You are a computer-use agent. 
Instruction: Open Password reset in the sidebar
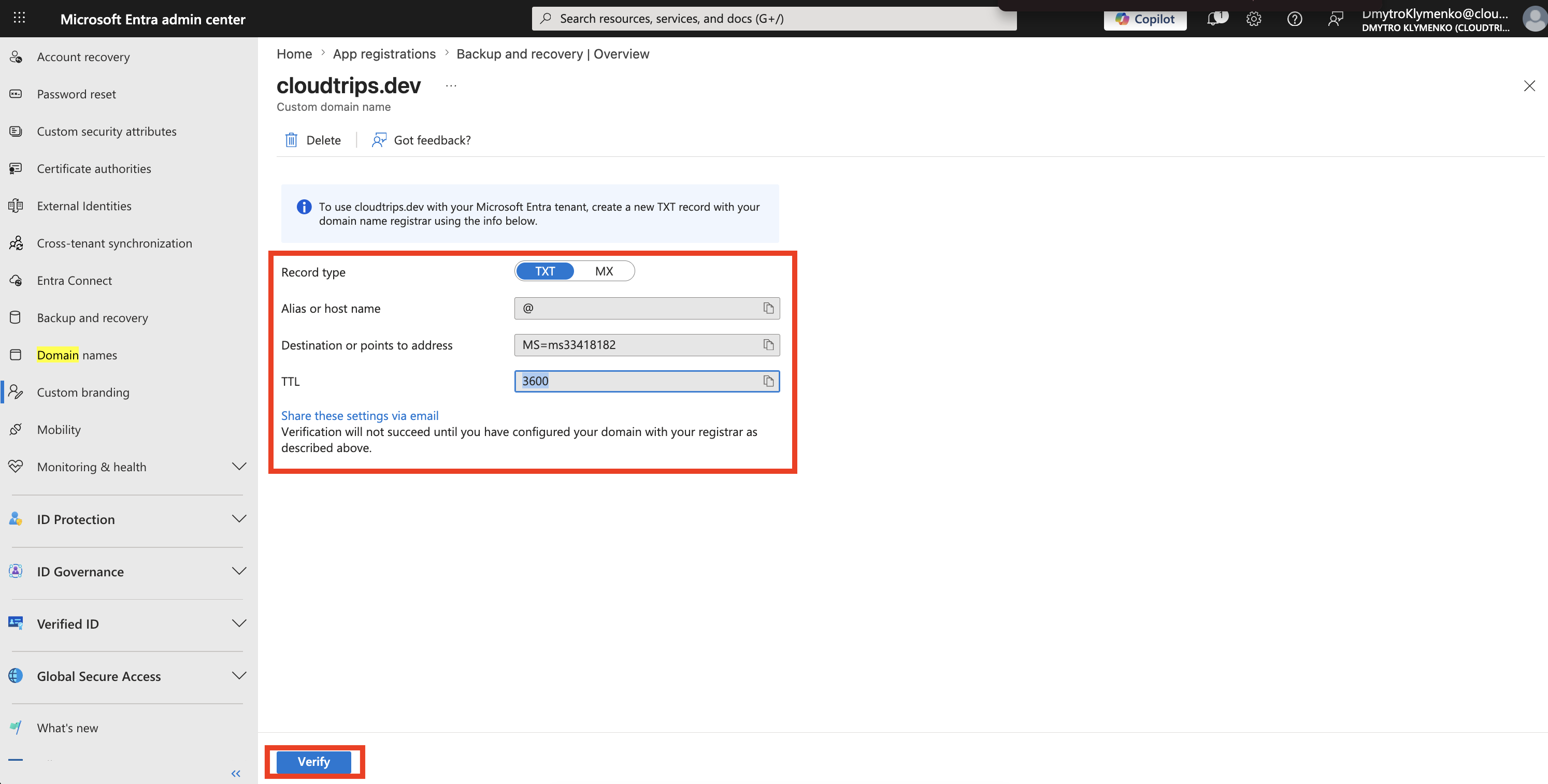point(76,94)
